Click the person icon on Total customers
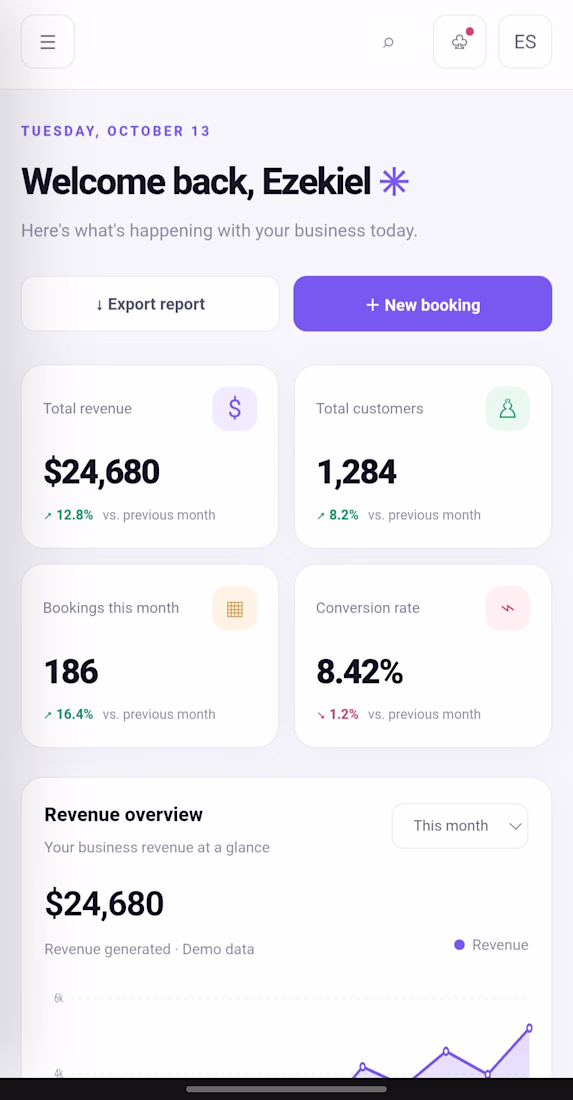 pos(508,408)
